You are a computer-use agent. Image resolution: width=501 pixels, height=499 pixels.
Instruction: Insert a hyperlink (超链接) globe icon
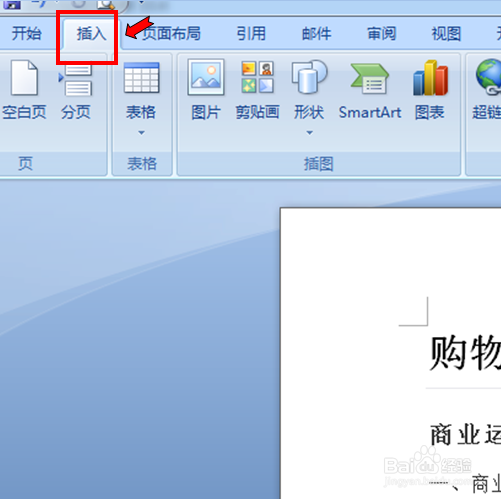(488, 77)
